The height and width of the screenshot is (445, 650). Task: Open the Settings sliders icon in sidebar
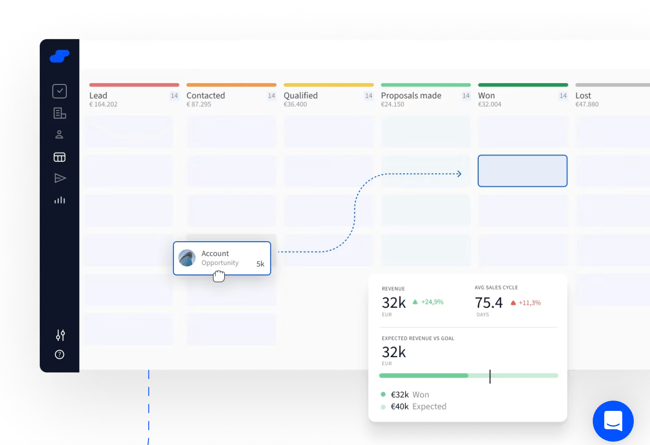(60, 335)
